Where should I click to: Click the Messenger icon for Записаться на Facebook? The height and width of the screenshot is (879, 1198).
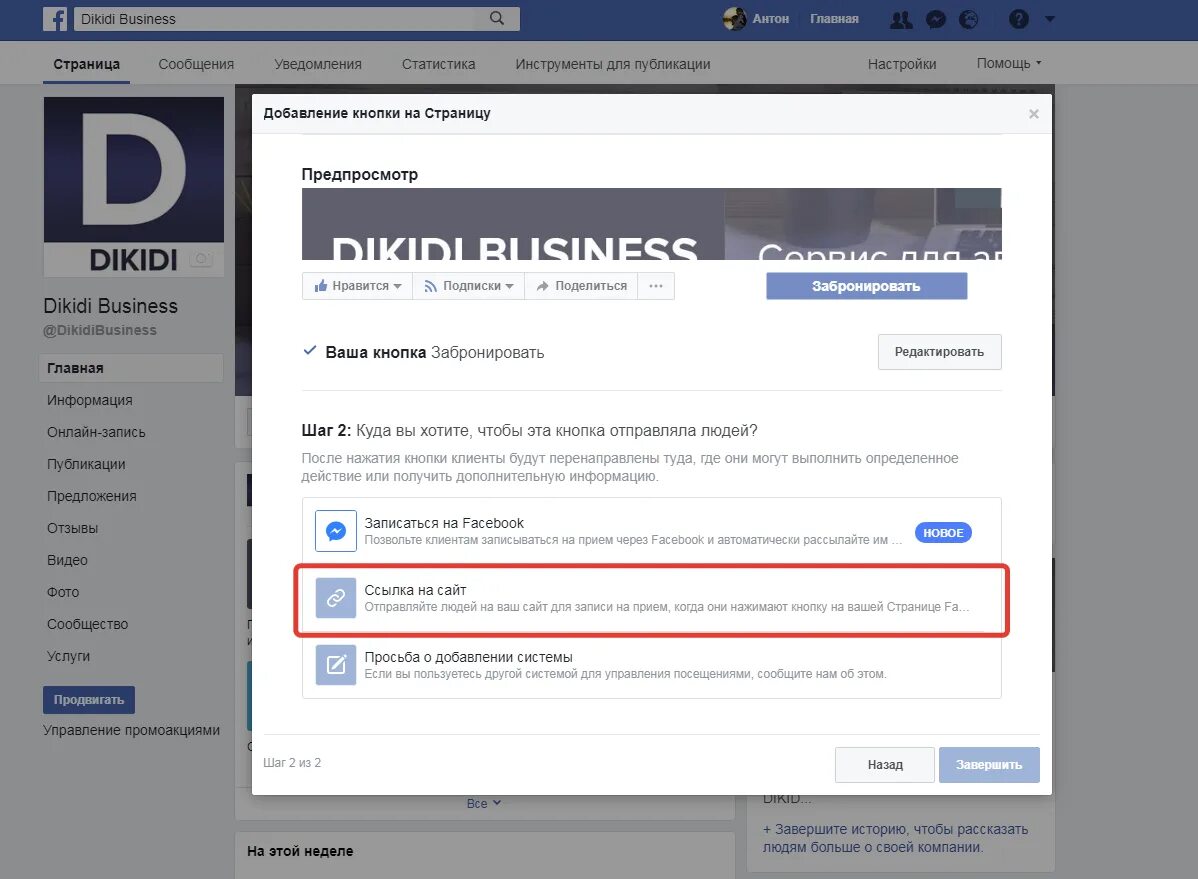(x=335, y=530)
